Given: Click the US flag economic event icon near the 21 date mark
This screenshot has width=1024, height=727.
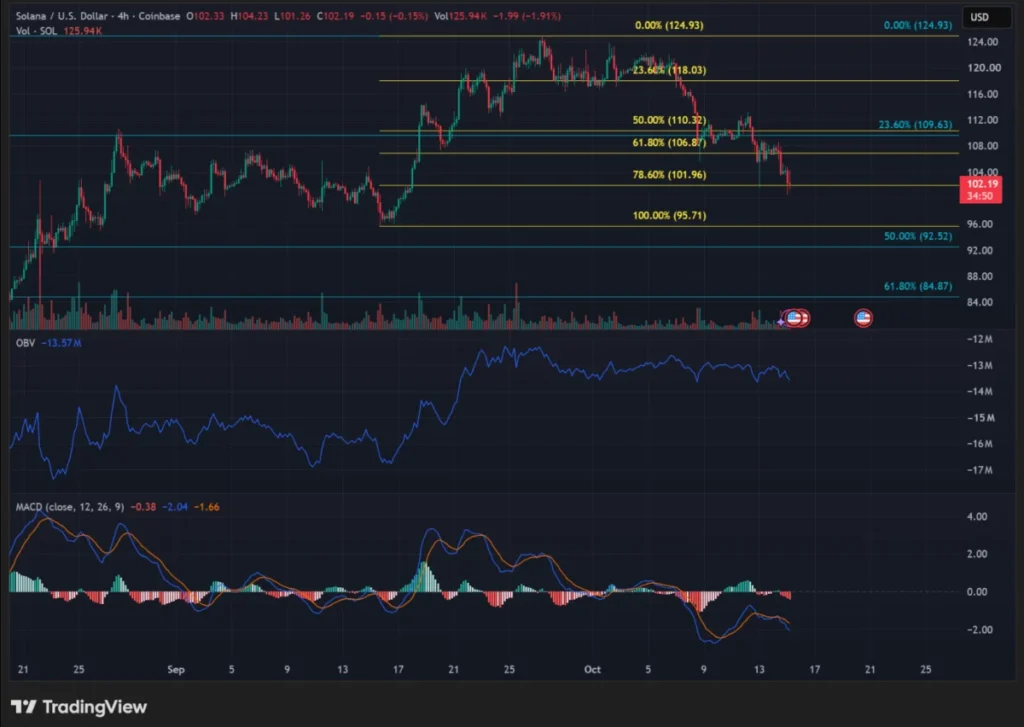Looking at the screenshot, I should coord(863,318).
